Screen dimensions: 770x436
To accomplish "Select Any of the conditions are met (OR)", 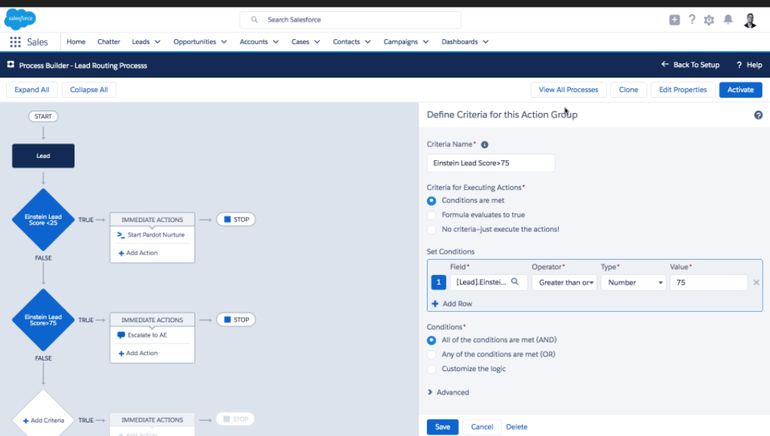I will pos(431,354).
